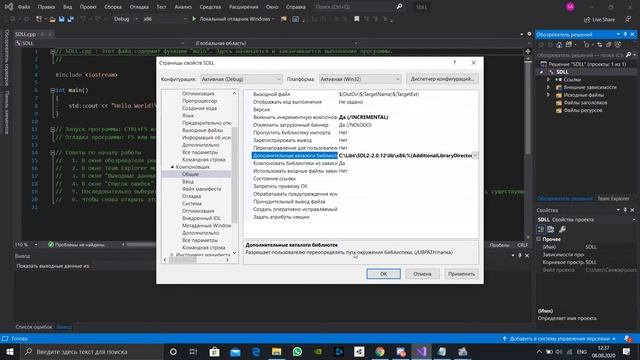Click the Windows taskbar search box
The width and height of the screenshot is (640, 360).
tap(91, 351)
